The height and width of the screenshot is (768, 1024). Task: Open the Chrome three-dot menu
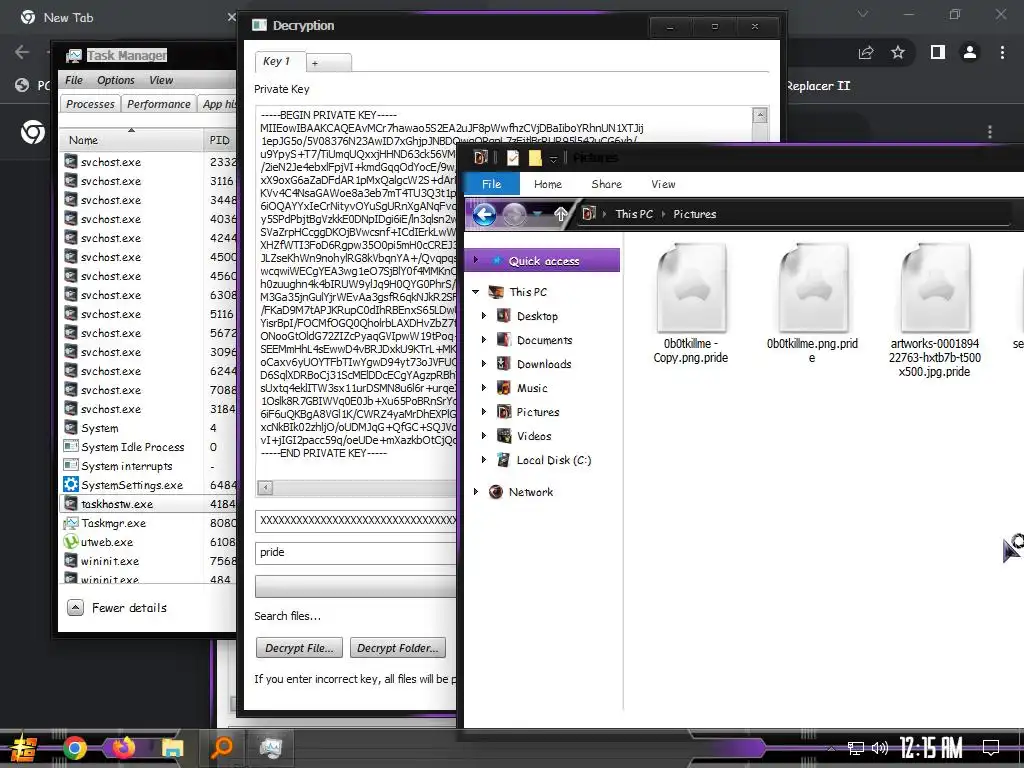coord(1002,52)
